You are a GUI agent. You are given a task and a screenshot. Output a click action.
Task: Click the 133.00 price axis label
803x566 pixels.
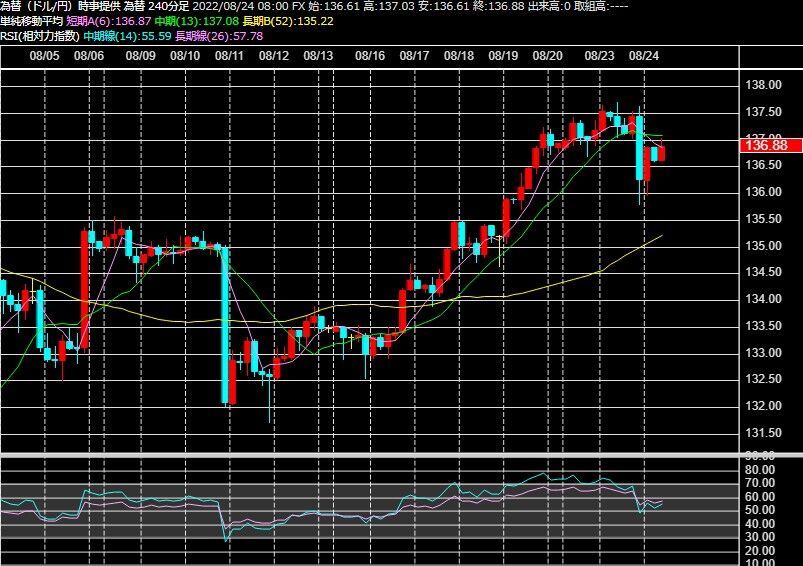764,352
